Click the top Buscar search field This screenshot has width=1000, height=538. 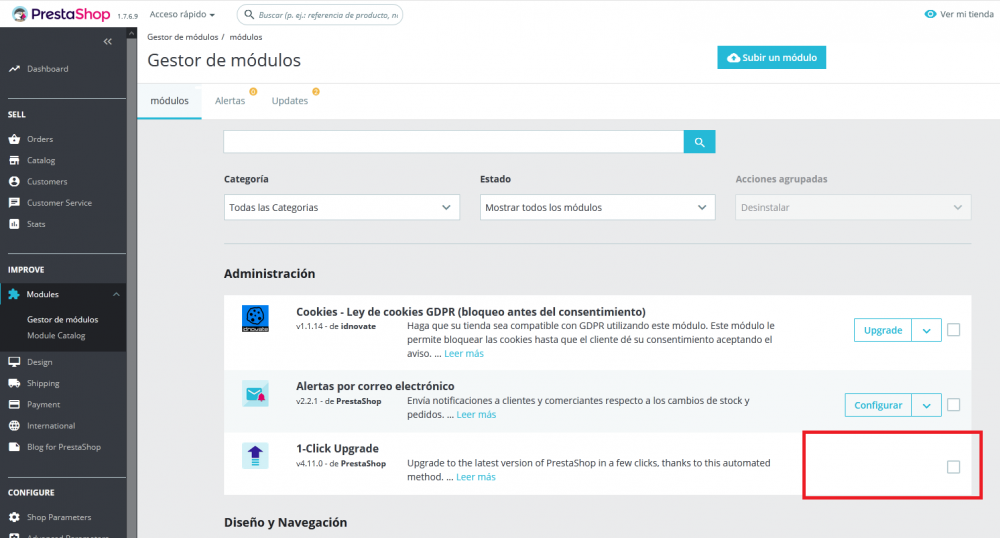(320, 14)
